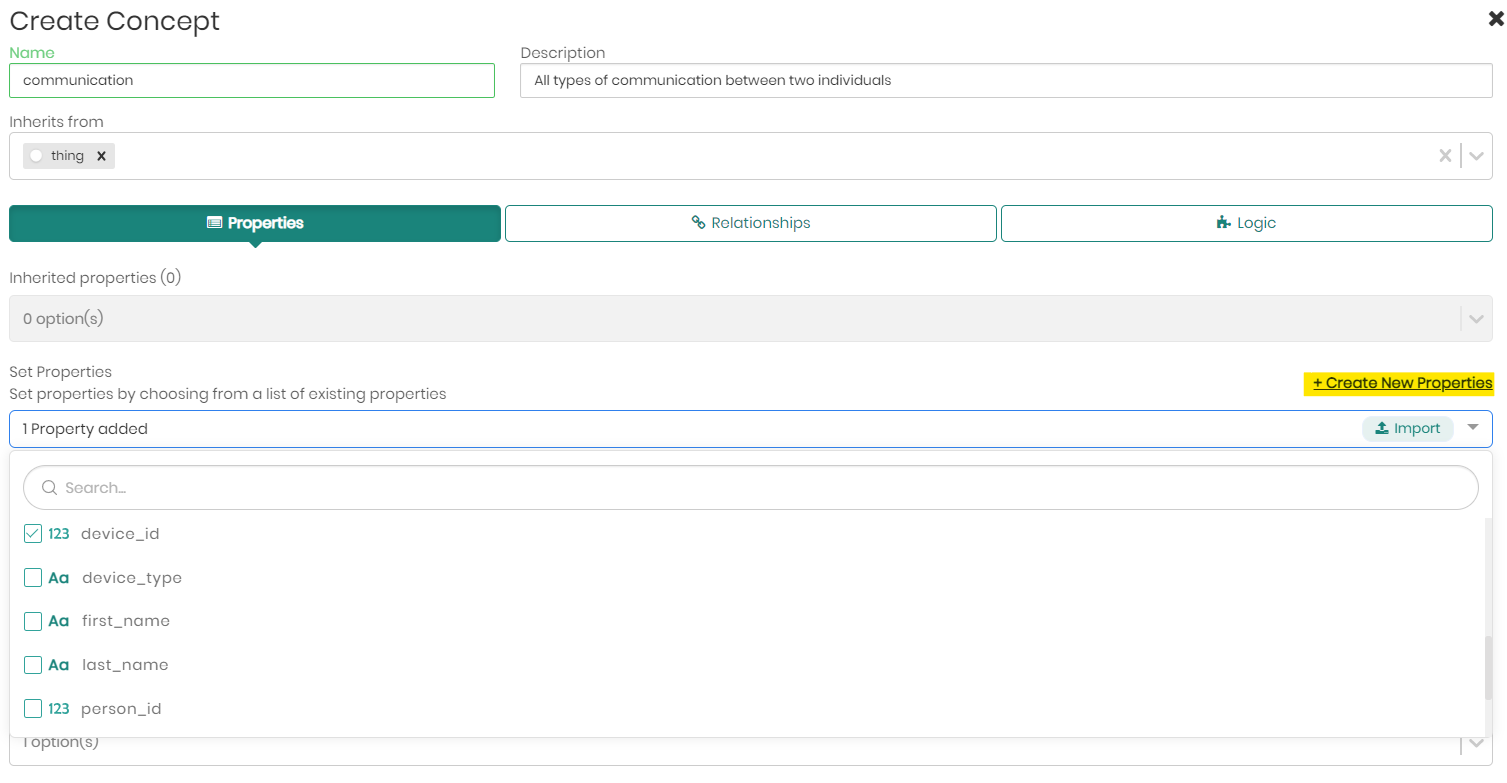The width and height of the screenshot is (1507, 783).
Task: Click the Create New Properties link
Action: pyautogui.click(x=1402, y=383)
